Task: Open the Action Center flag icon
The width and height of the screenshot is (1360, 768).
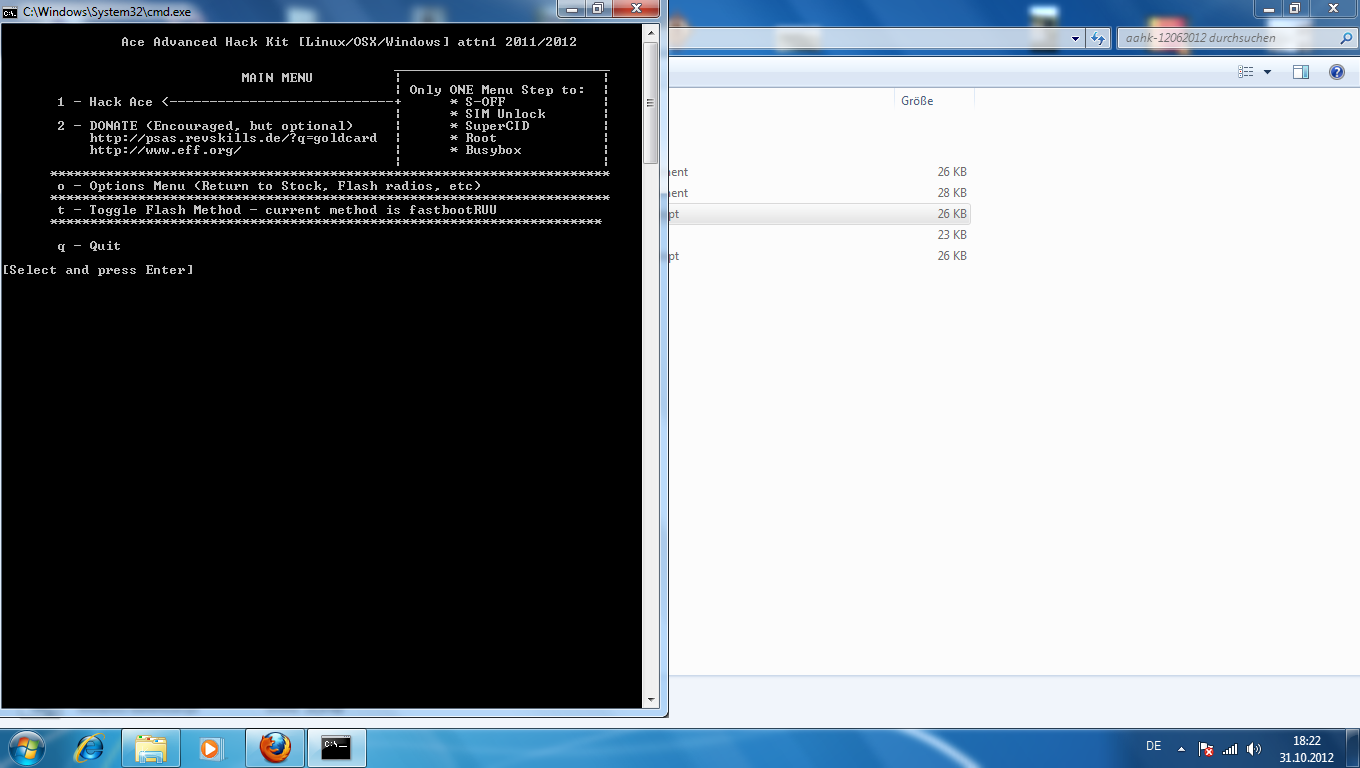Action: (1207, 749)
